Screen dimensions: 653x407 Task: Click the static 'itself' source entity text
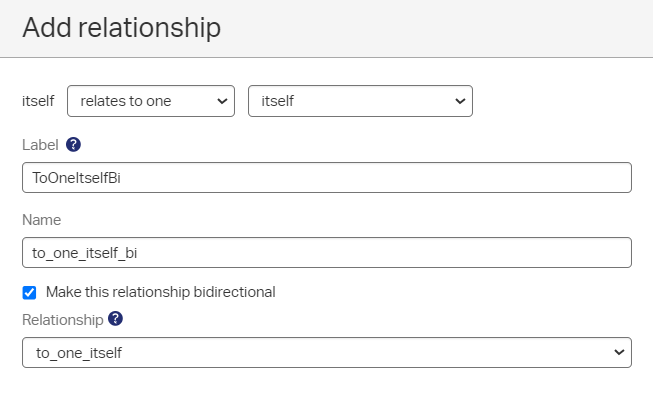[38, 101]
